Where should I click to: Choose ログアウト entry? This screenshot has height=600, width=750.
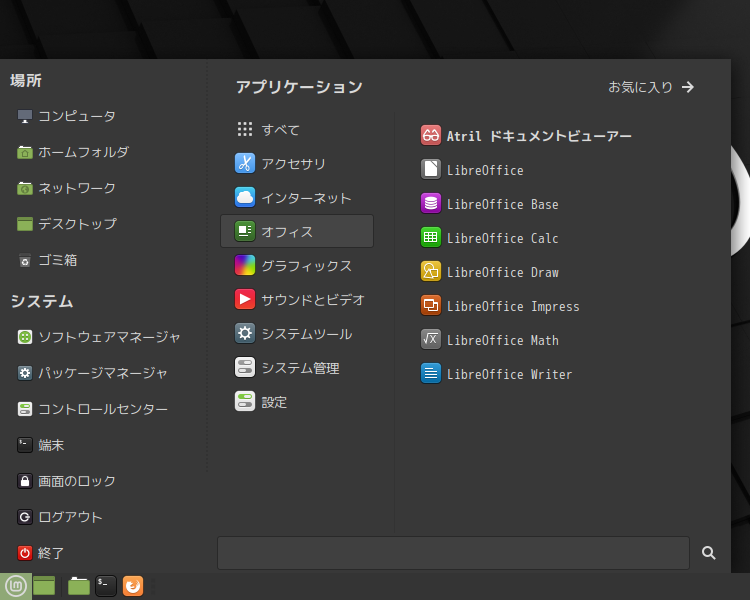pyautogui.click(x=60, y=517)
